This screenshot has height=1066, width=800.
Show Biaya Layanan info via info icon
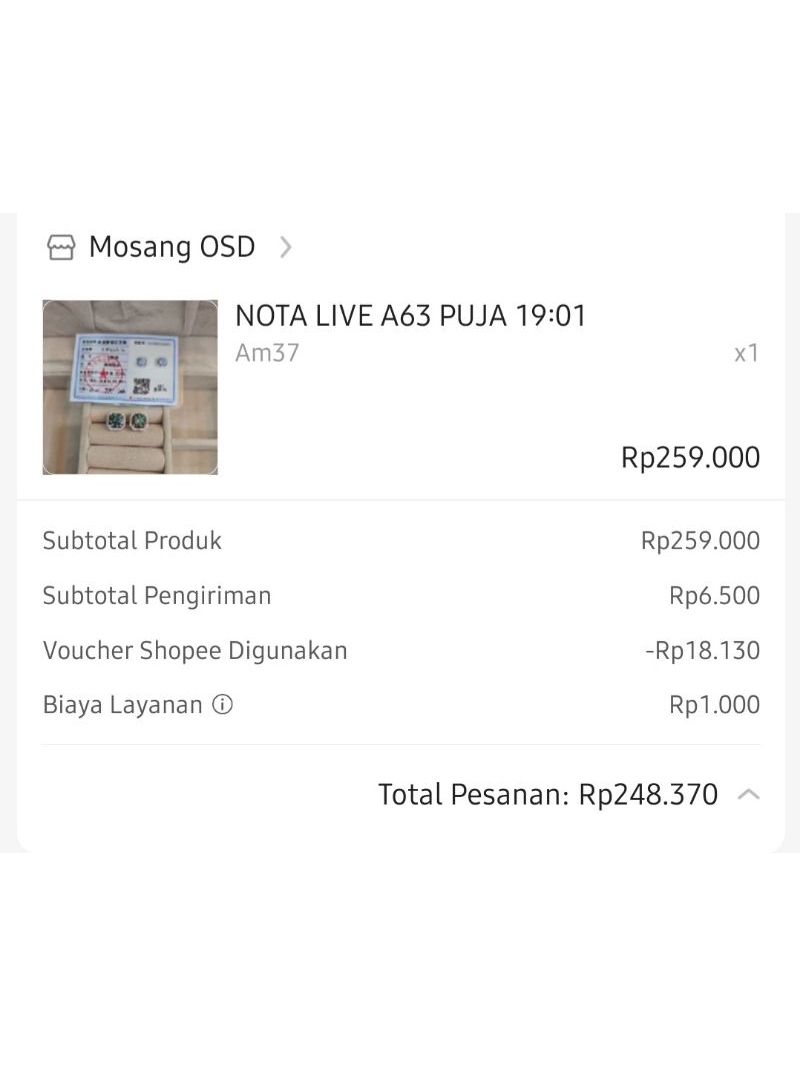point(223,705)
